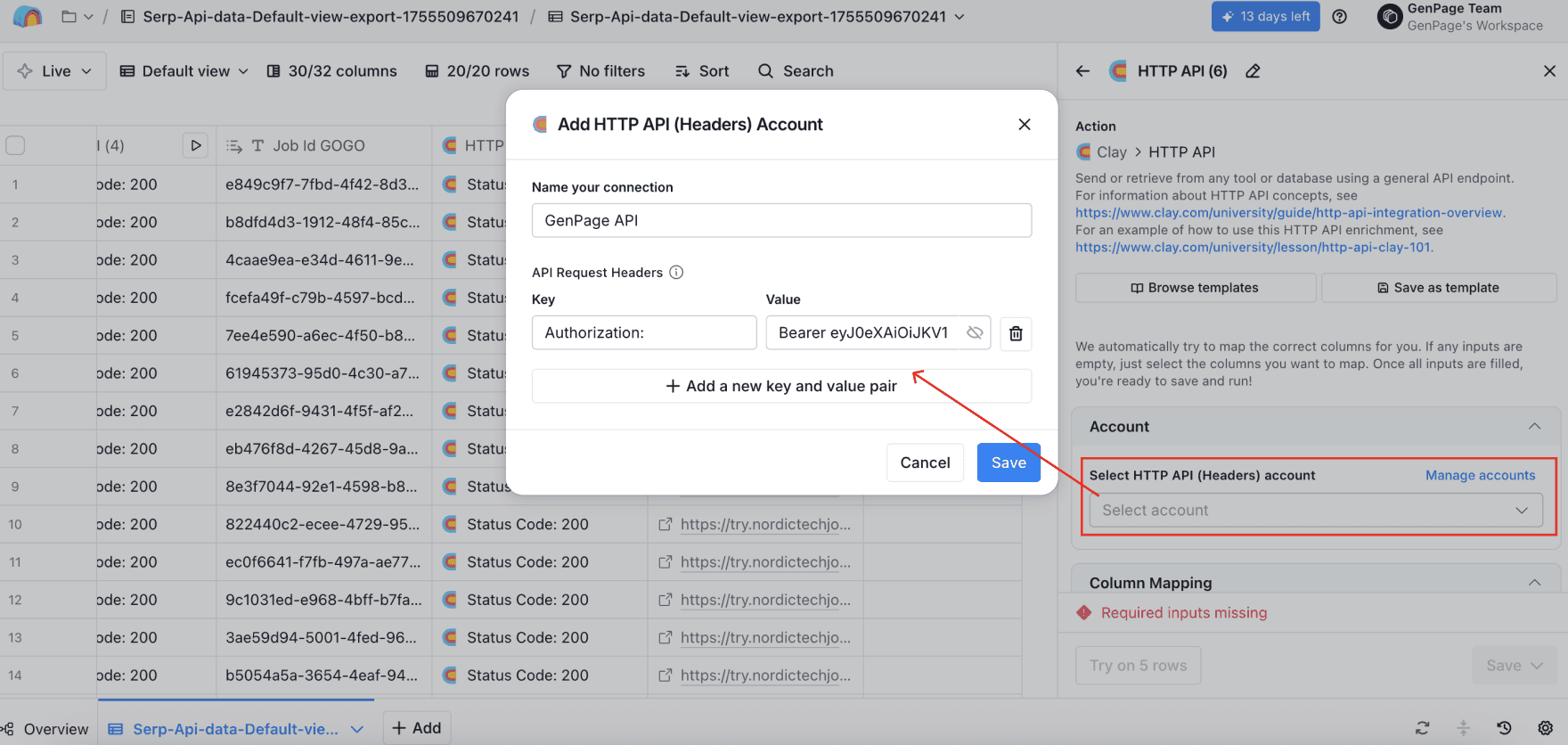
Task: Click Status Code: 200 in row 12
Action: click(x=527, y=600)
